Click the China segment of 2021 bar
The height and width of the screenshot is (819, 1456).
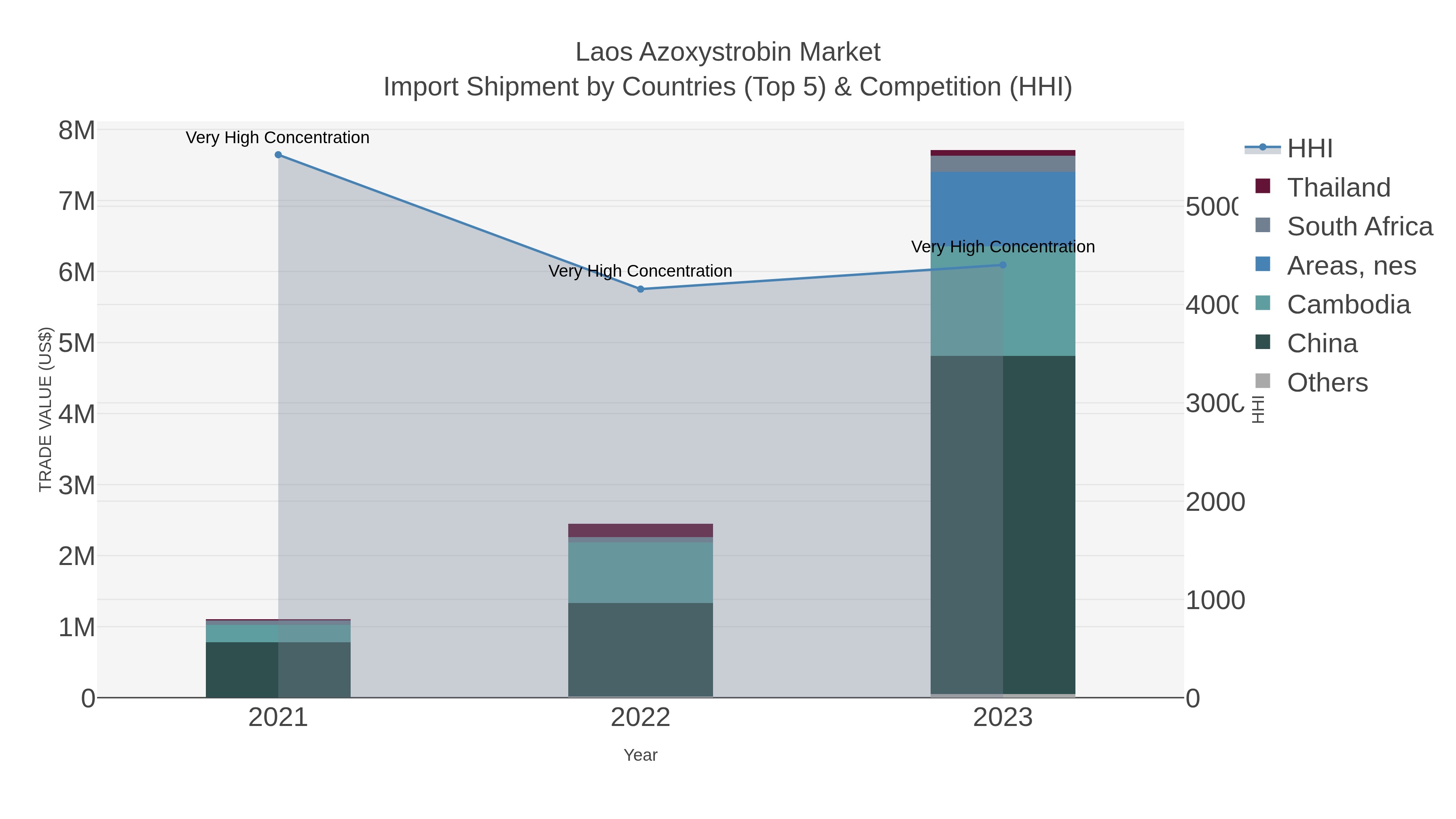(278, 670)
